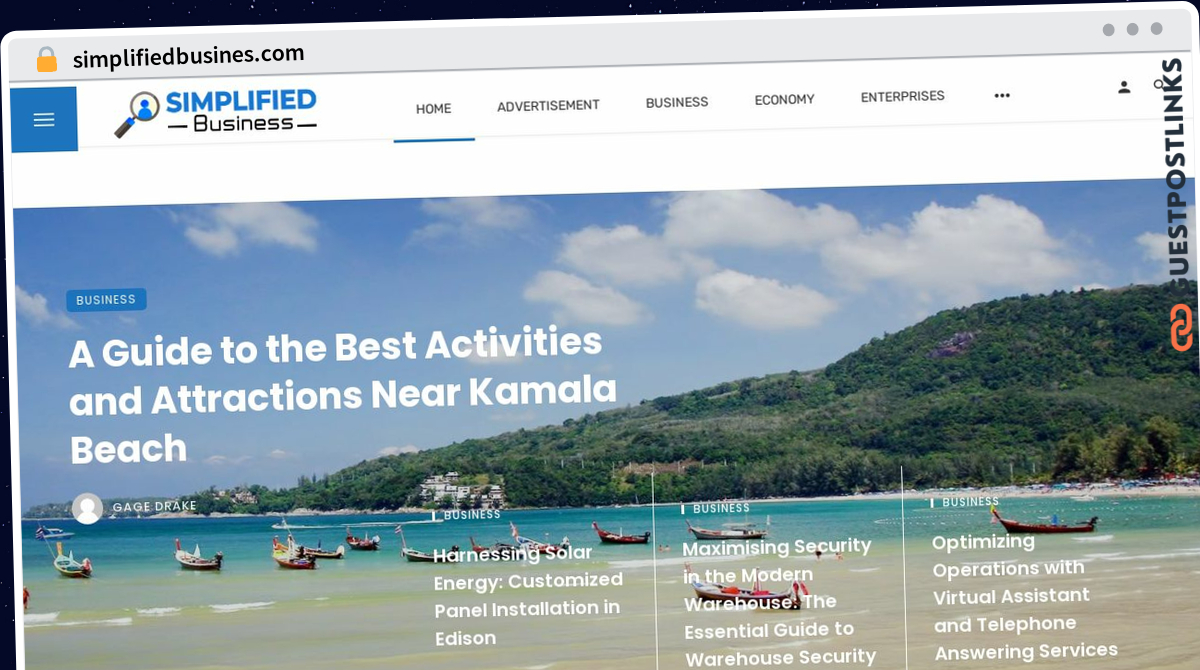This screenshot has width=1200, height=670.
Task: Go to the Business nav item
Action: [677, 102]
